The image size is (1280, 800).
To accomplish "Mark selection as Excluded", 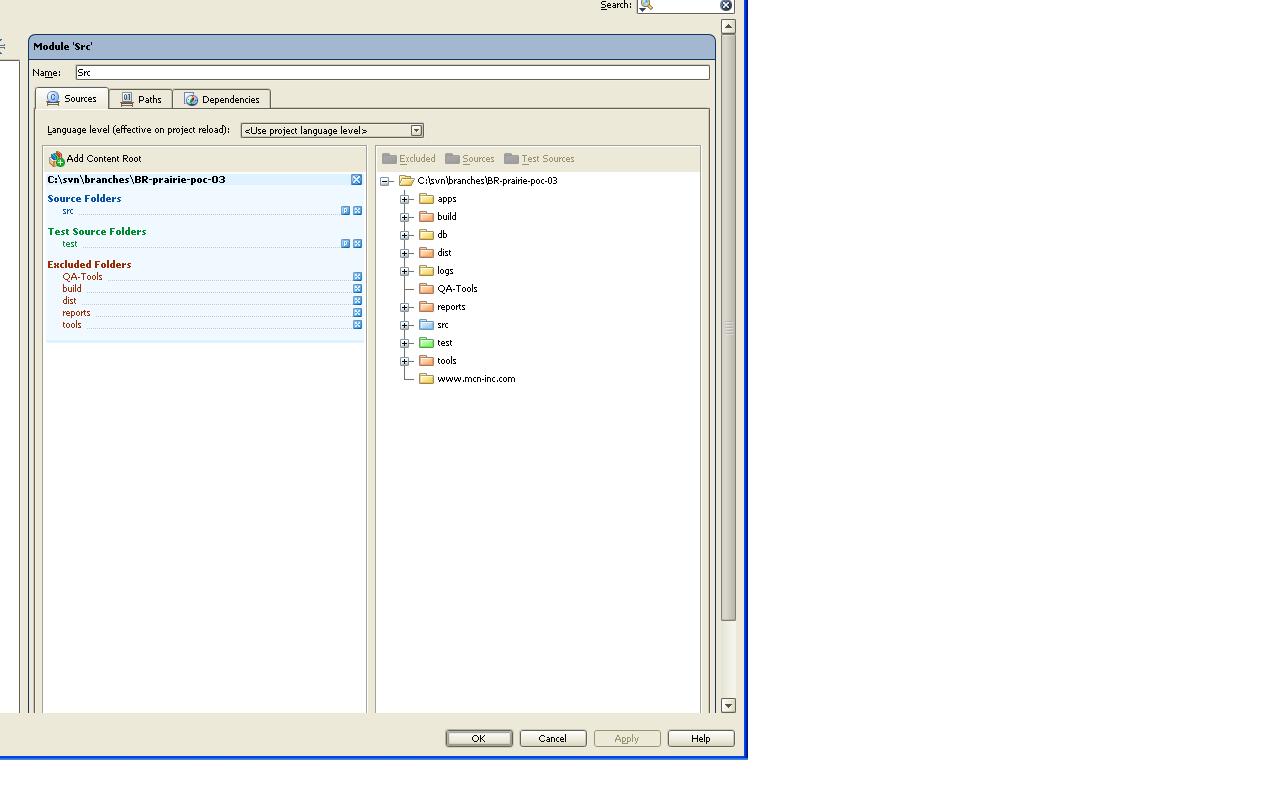I will pos(409,159).
